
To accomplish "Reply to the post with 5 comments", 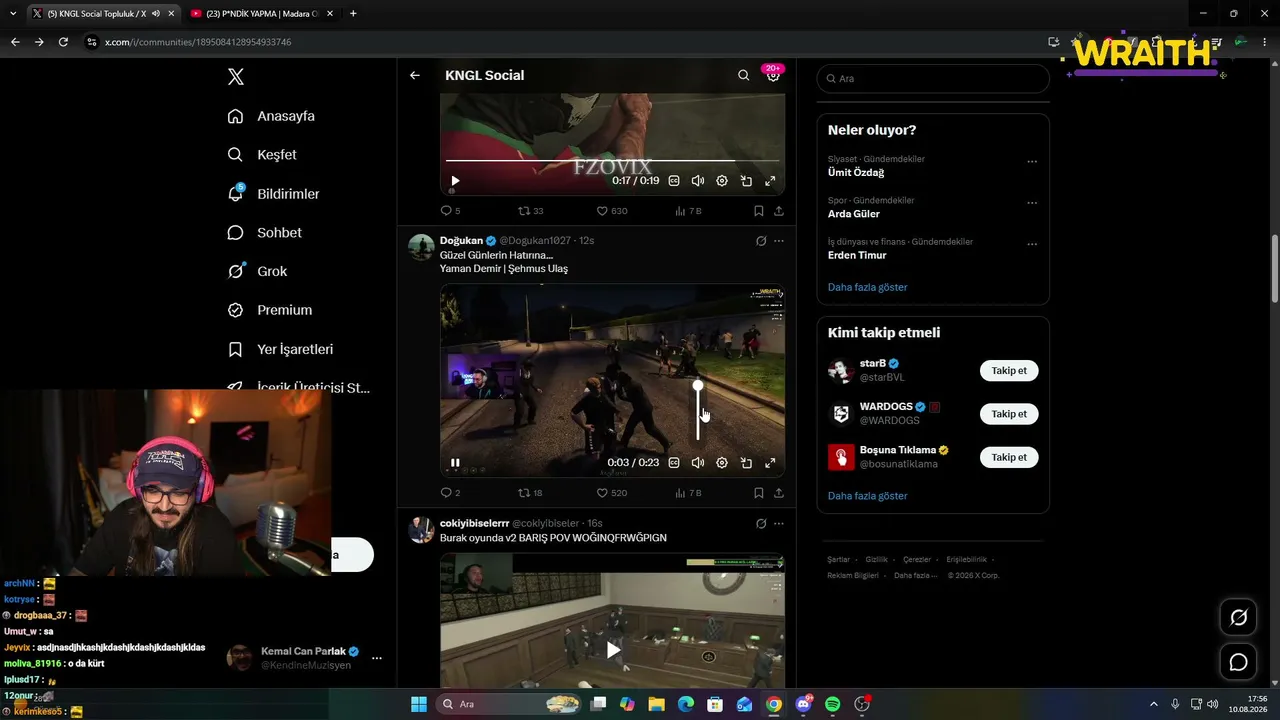I will point(450,211).
